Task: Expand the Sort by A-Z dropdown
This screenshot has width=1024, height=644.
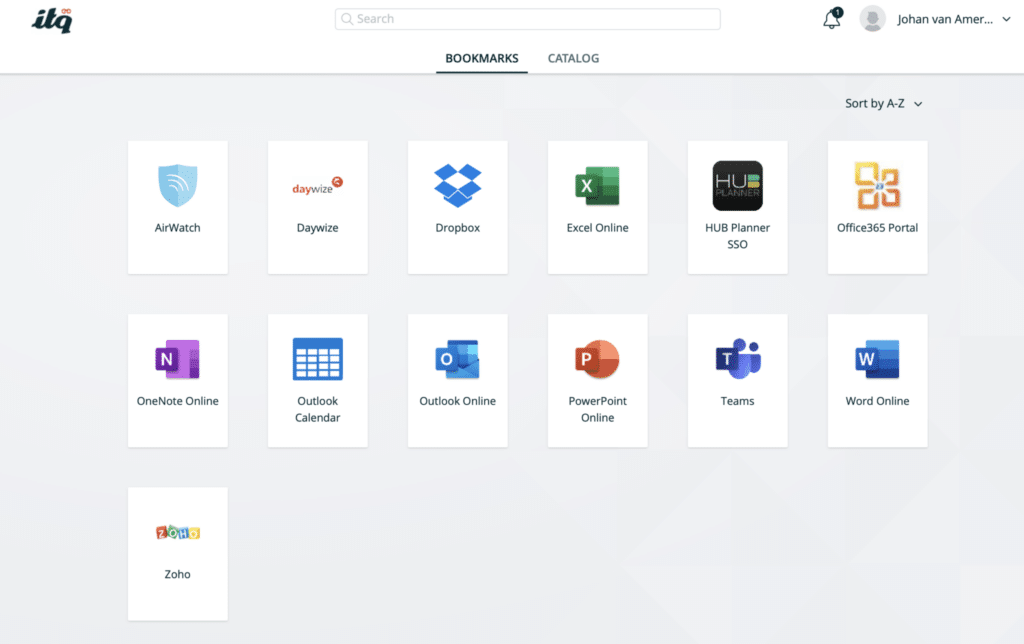Action: coord(883,103)
